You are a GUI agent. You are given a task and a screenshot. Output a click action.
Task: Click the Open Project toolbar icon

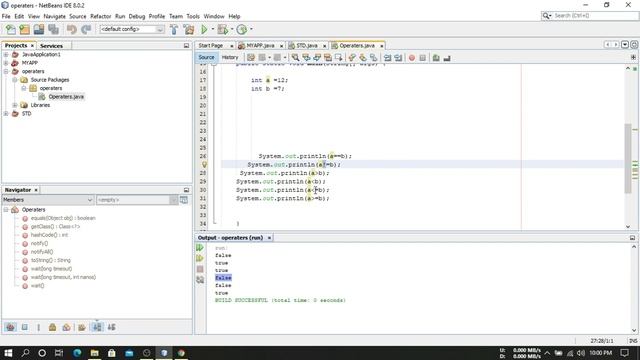click(39, 29)
